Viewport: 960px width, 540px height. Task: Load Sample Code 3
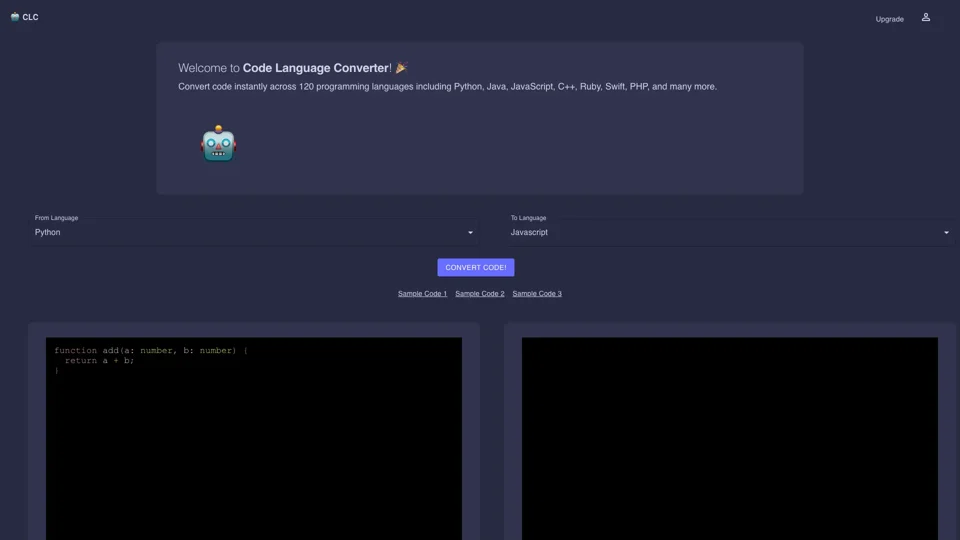coord(537,294)
